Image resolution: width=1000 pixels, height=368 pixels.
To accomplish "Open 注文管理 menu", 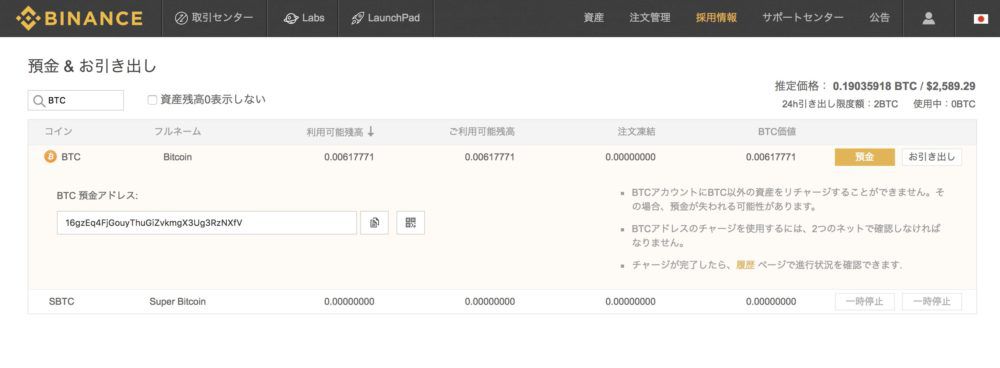I will pyautogui.click(x=650, y=18).
